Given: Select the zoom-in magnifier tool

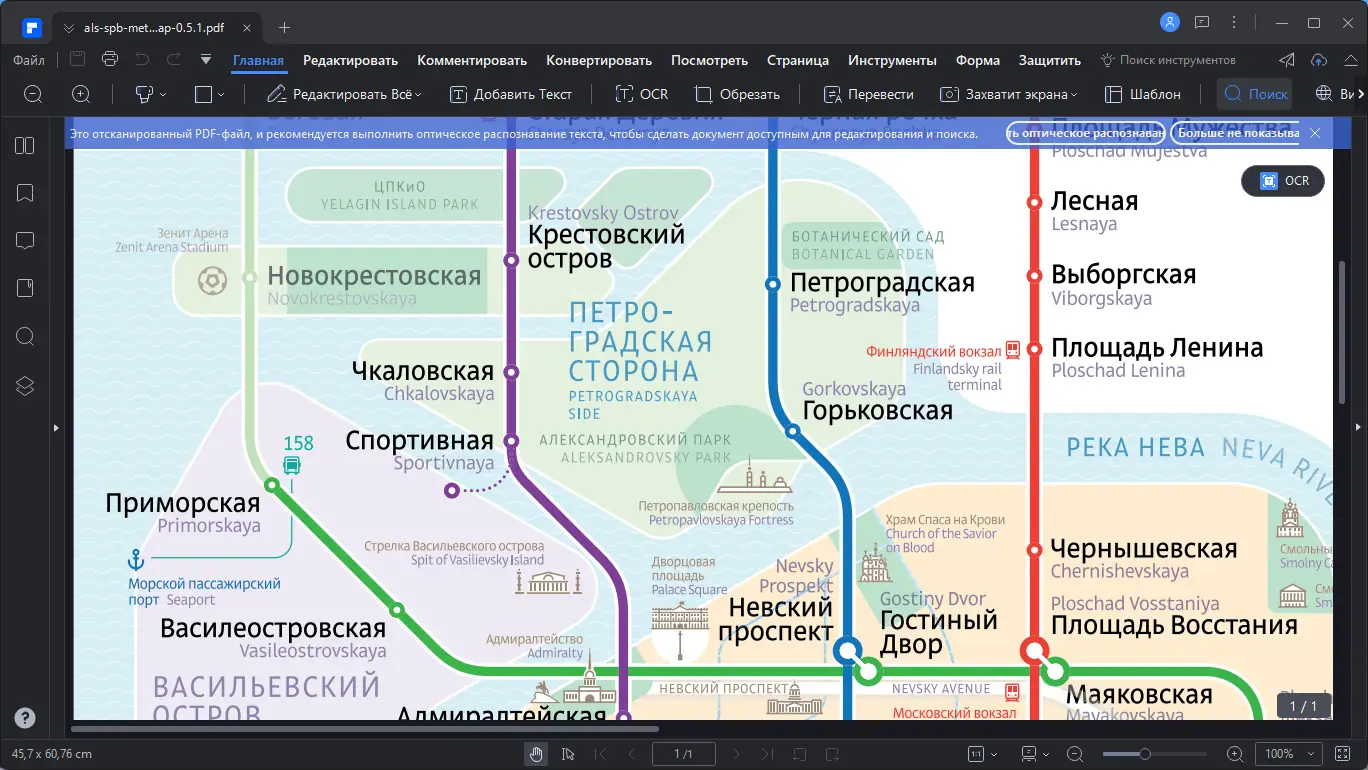Looking at the screenshot, I should tap(81, 94).
